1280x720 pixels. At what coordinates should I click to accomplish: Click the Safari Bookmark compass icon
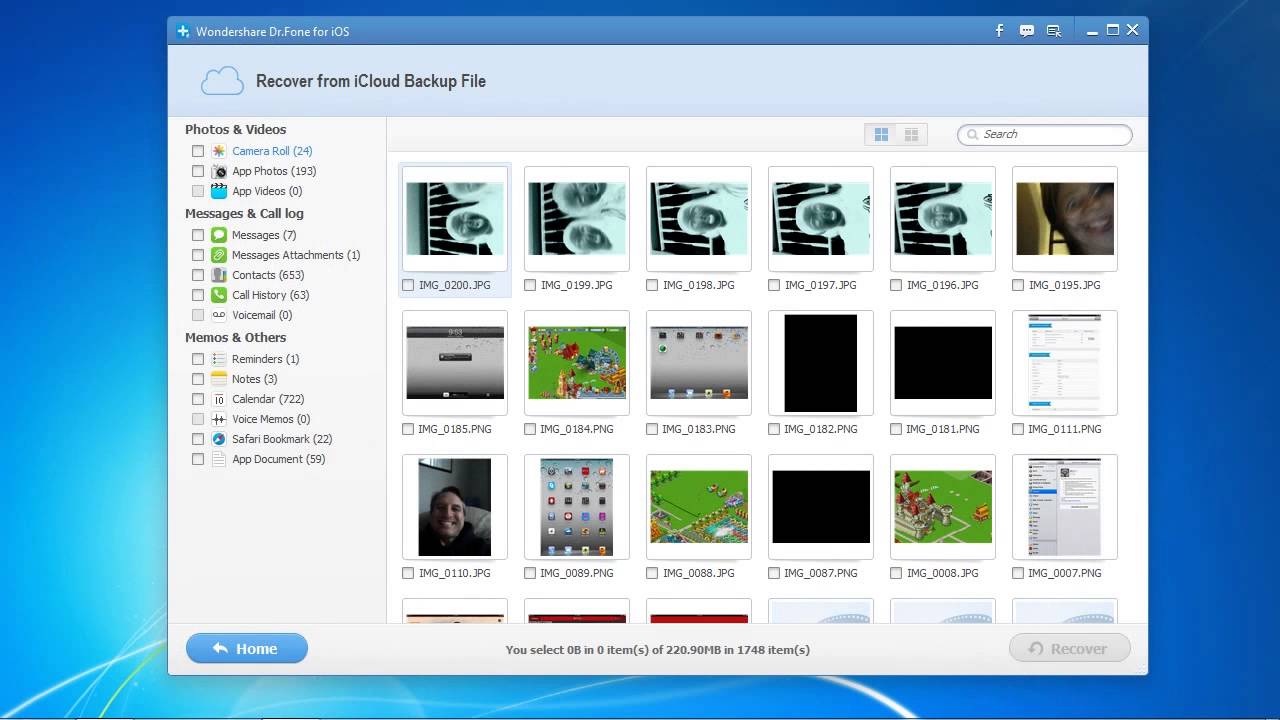(219, 439)
